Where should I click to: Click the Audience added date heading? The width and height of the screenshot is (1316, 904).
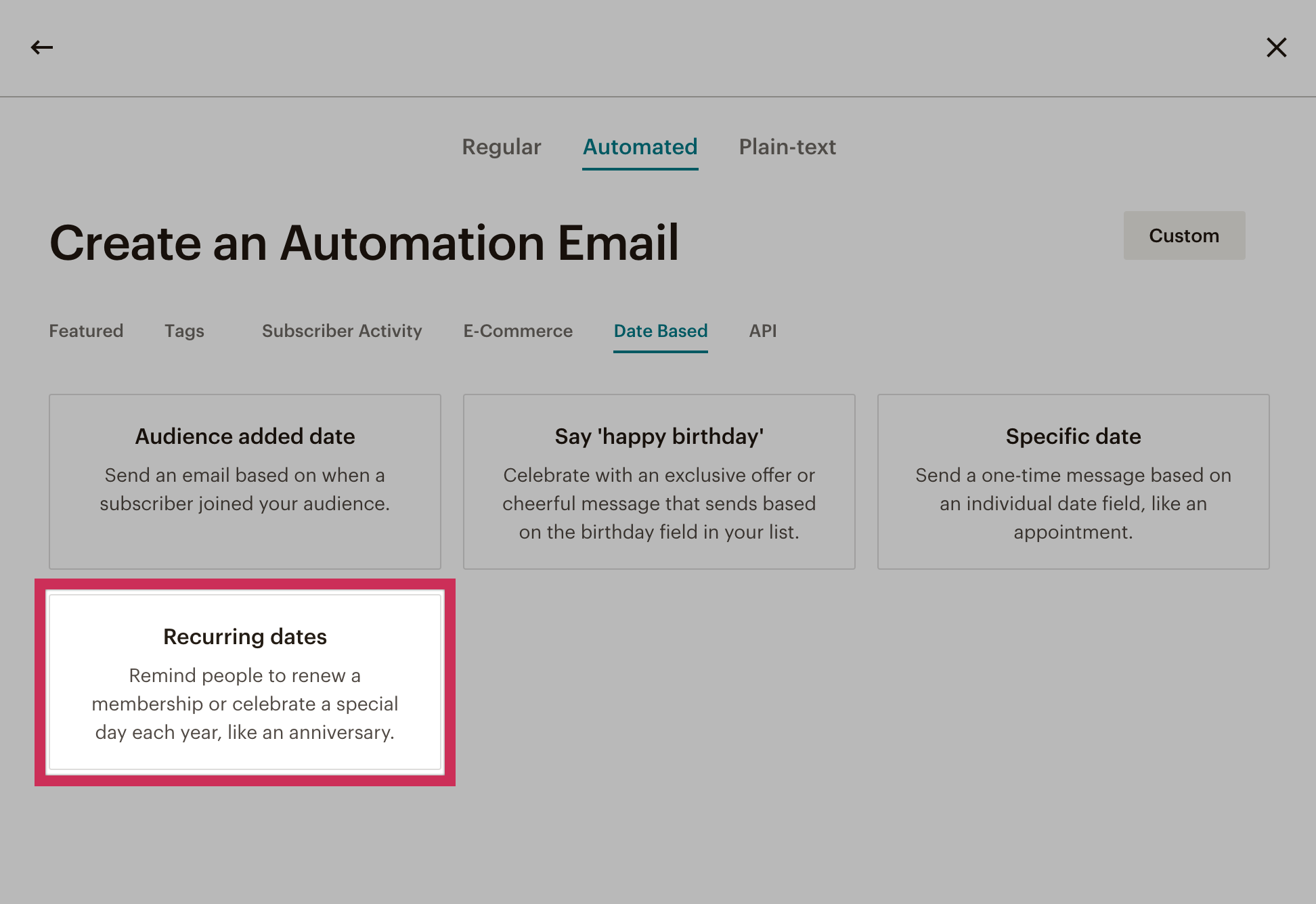point(245,436)
